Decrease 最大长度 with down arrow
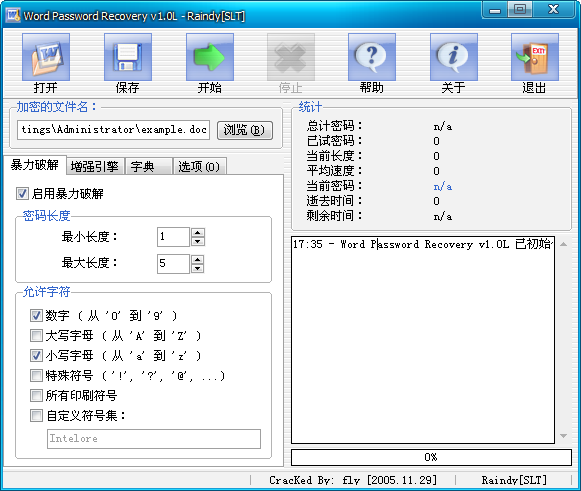581x491 pixels. coord(198,268)
